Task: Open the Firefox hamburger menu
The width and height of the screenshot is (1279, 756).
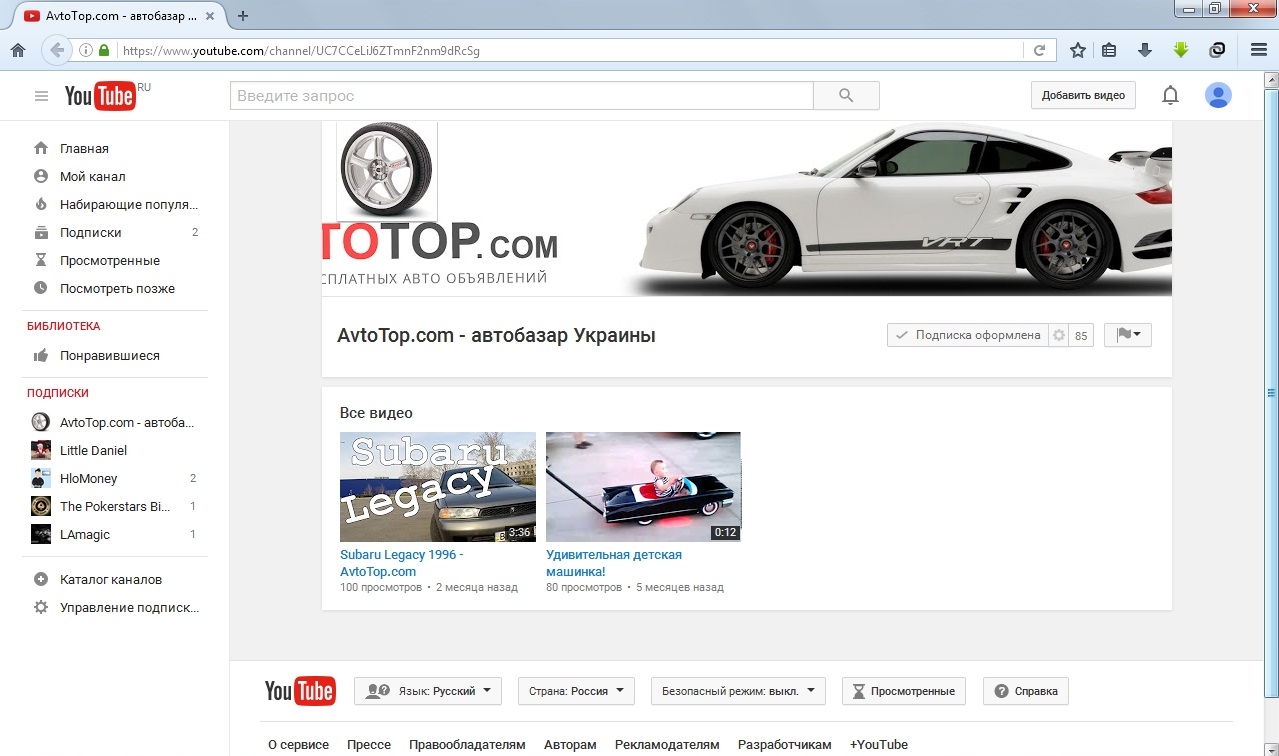Action: click(x=1259, y=50)
